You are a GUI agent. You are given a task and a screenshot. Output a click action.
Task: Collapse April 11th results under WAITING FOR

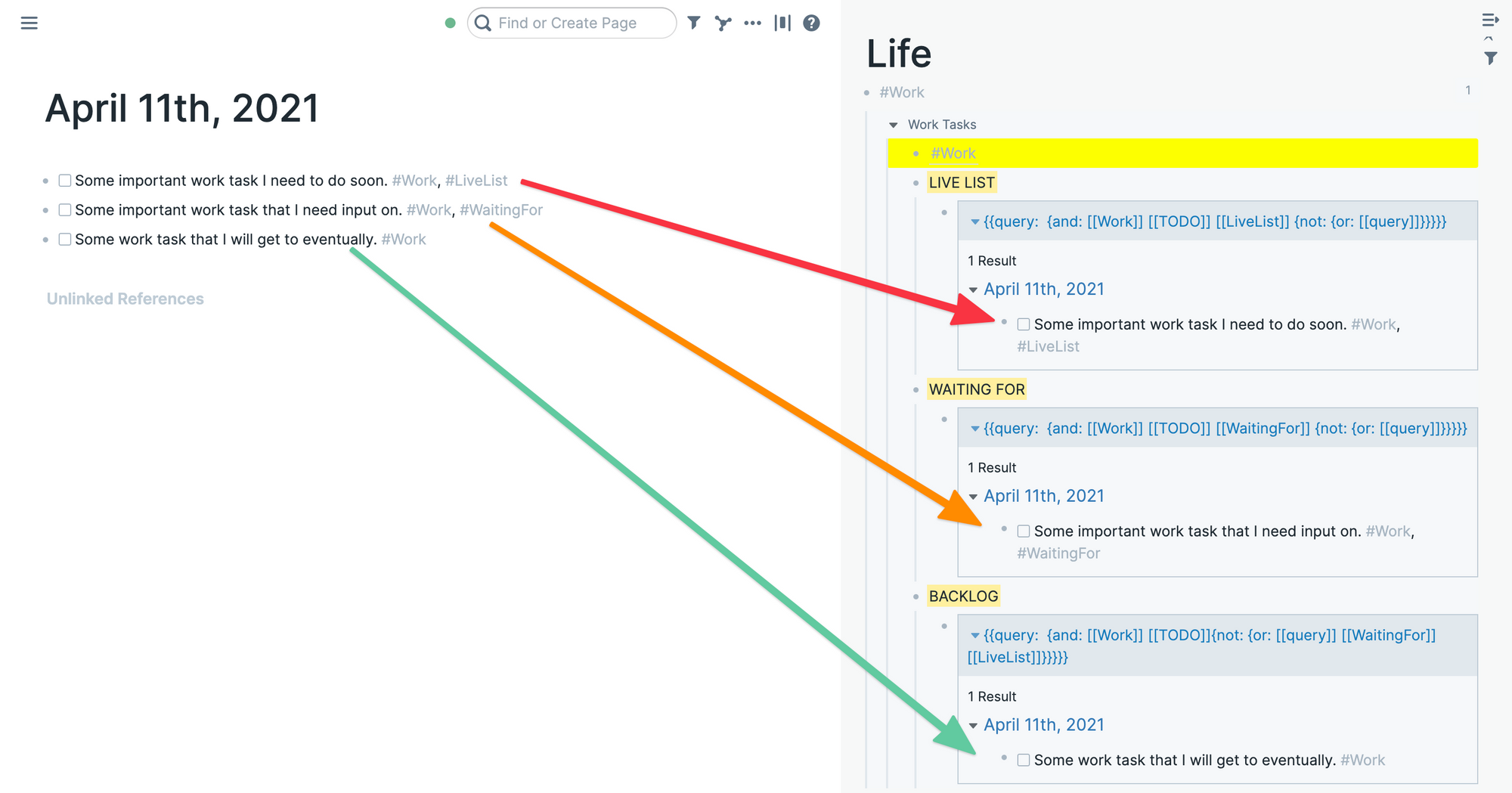click(972, 496)
